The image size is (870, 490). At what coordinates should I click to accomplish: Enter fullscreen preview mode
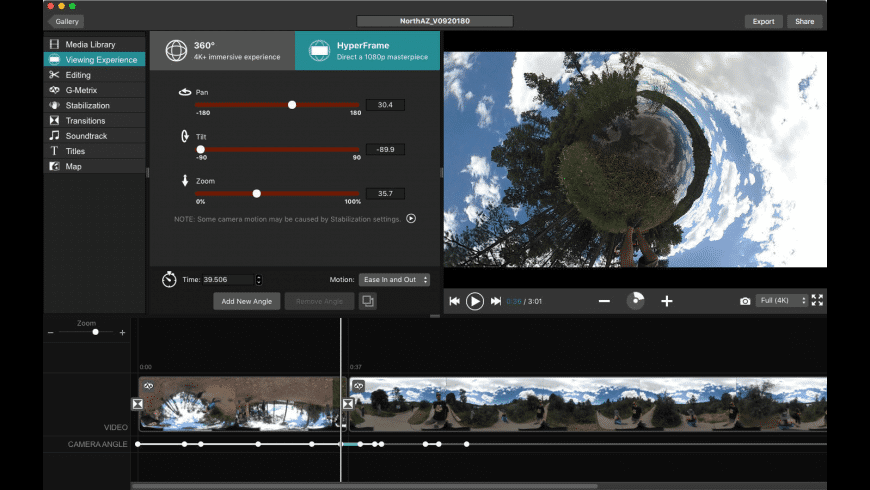(x=817, y=300)
